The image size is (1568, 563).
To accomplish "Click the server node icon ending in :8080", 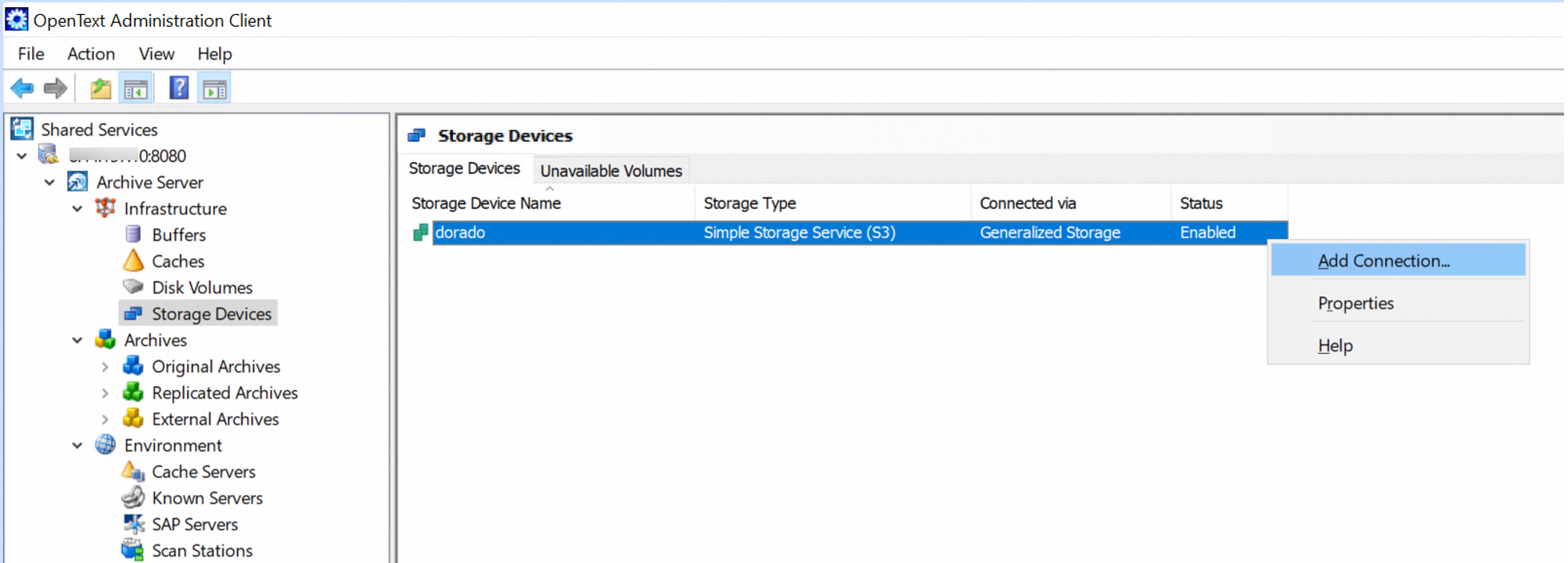I will (49, 154).
